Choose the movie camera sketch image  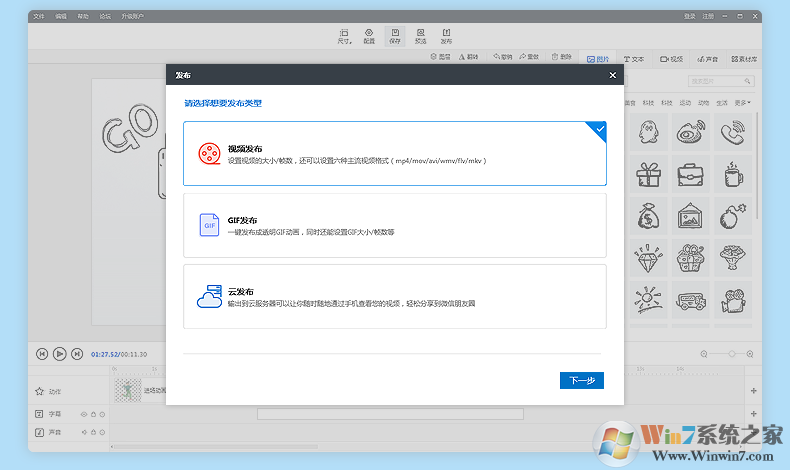pyautogui.click(x=733, y=300)
